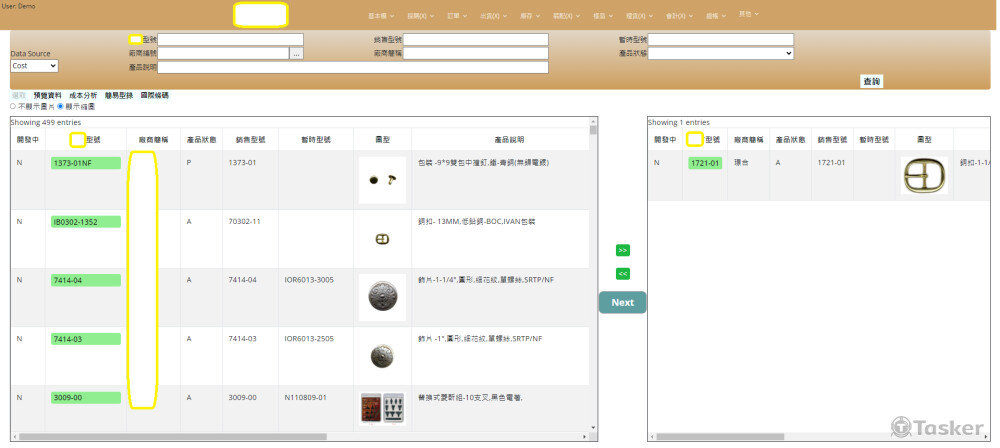This screenshot has height=448, width=1000.
Task: Click the 查詢 search button
Action: [871, 81]
